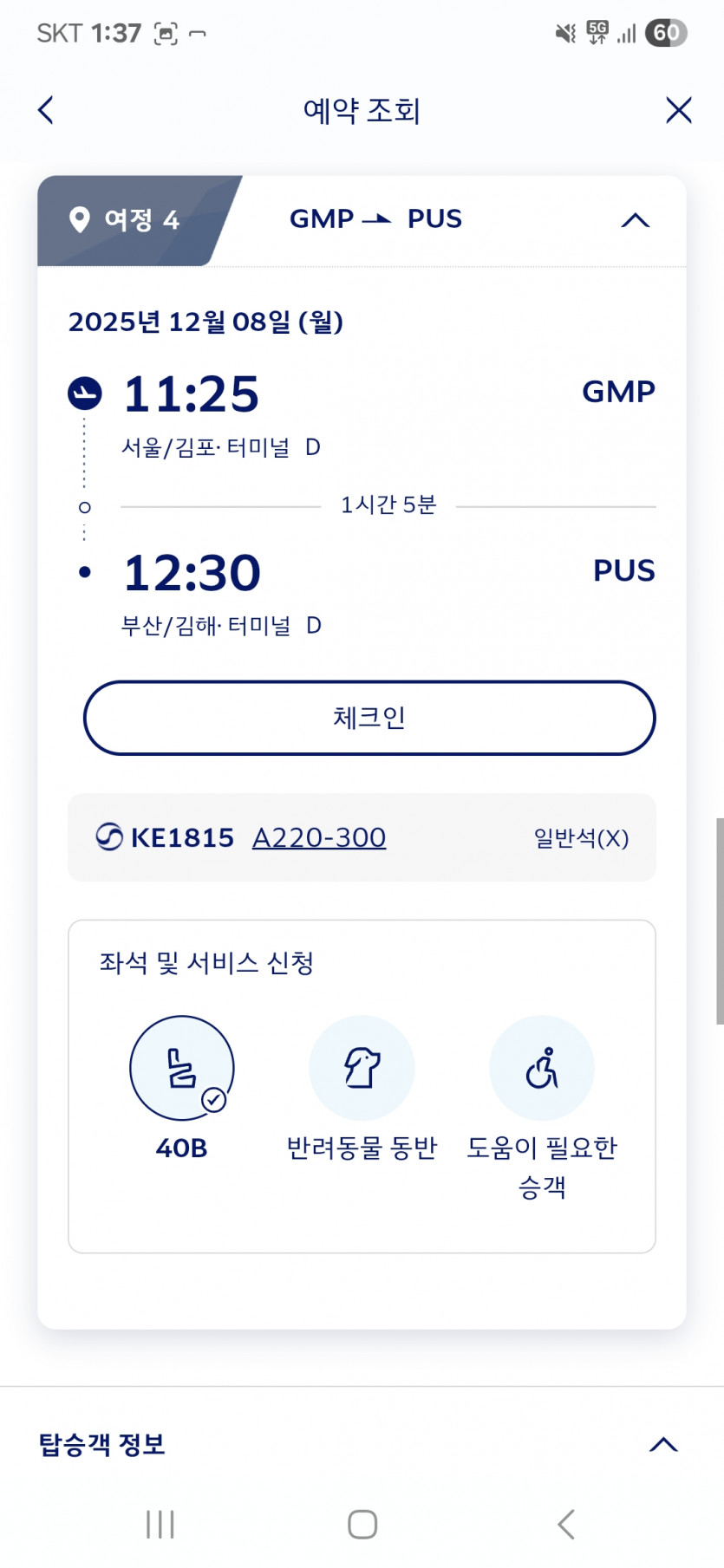Open the A220-300 aircraft info link

click(319, 837)
